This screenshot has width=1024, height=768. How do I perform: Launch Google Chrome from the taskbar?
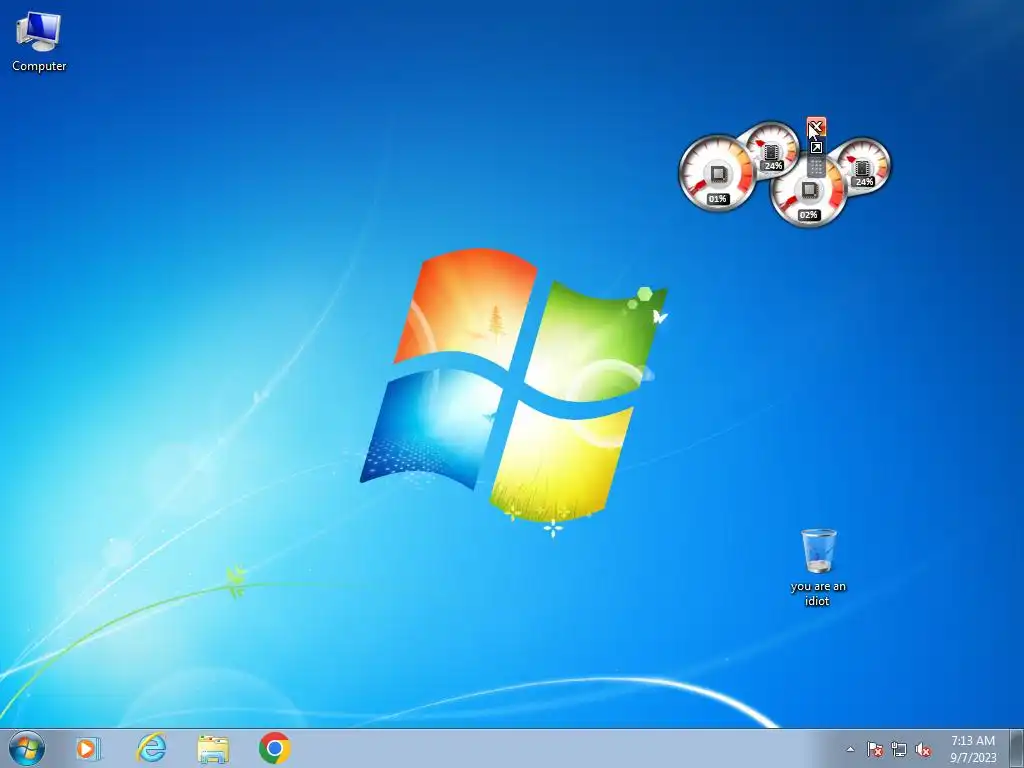pyautogui.click(x=274, y=748)
